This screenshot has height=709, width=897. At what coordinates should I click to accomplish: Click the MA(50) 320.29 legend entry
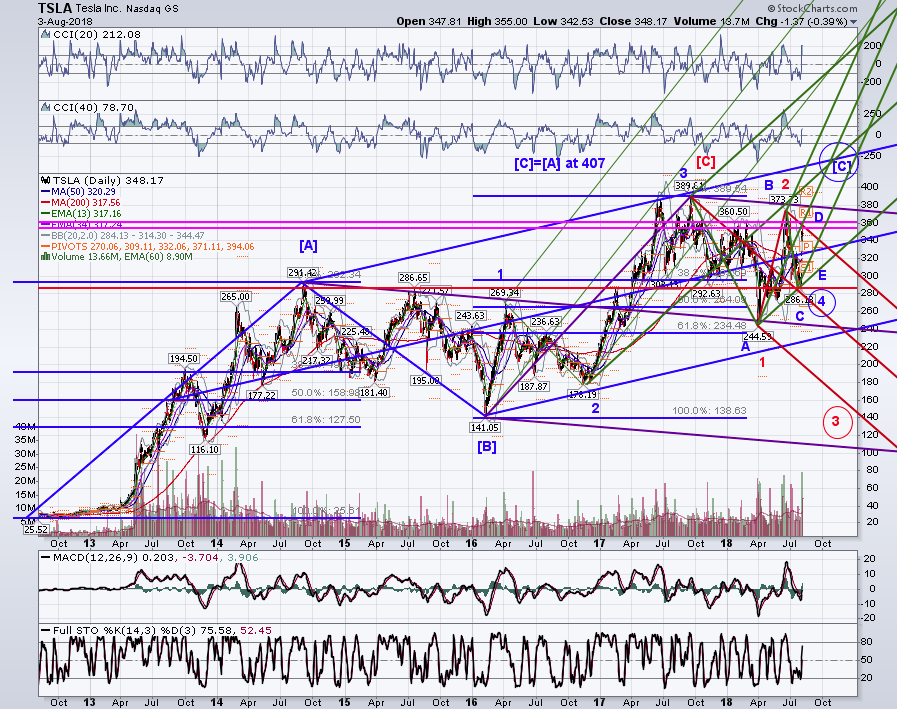coord(83,192)
